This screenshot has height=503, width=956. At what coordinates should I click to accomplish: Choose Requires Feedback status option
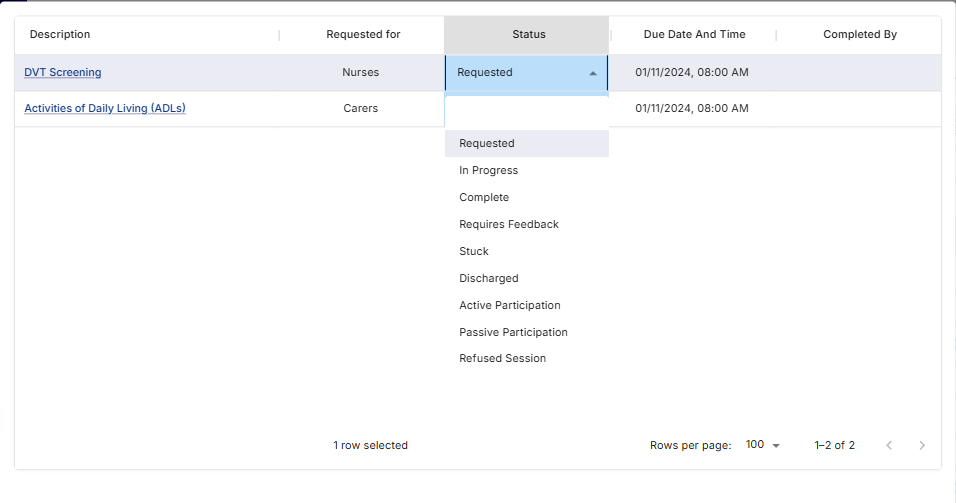click(x=509, y=224)
